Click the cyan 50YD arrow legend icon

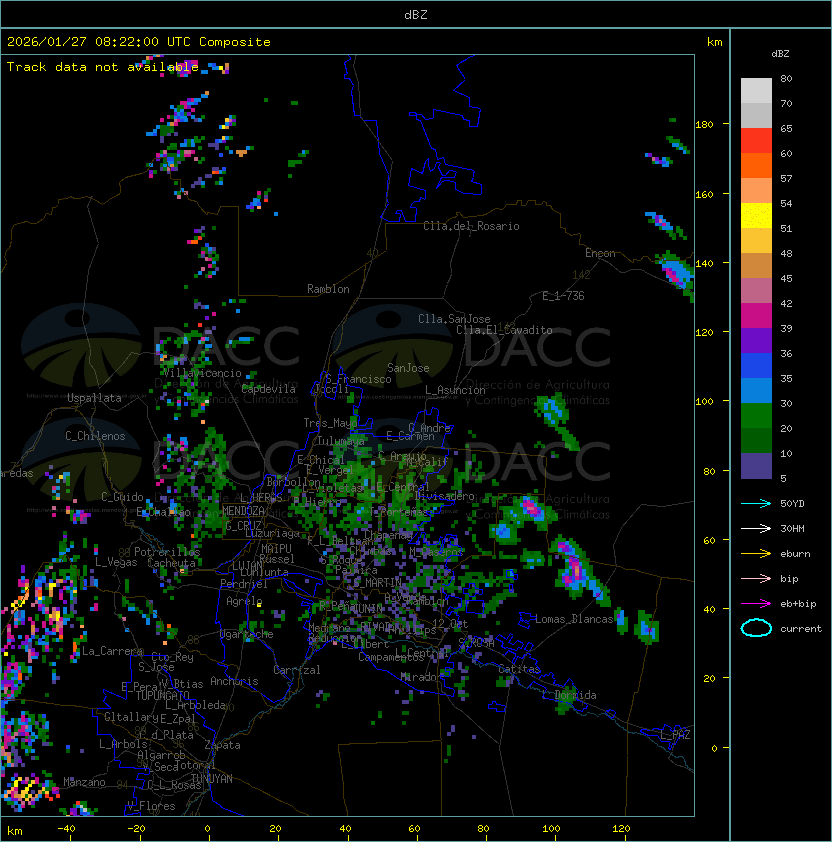[x=756, y=503]
